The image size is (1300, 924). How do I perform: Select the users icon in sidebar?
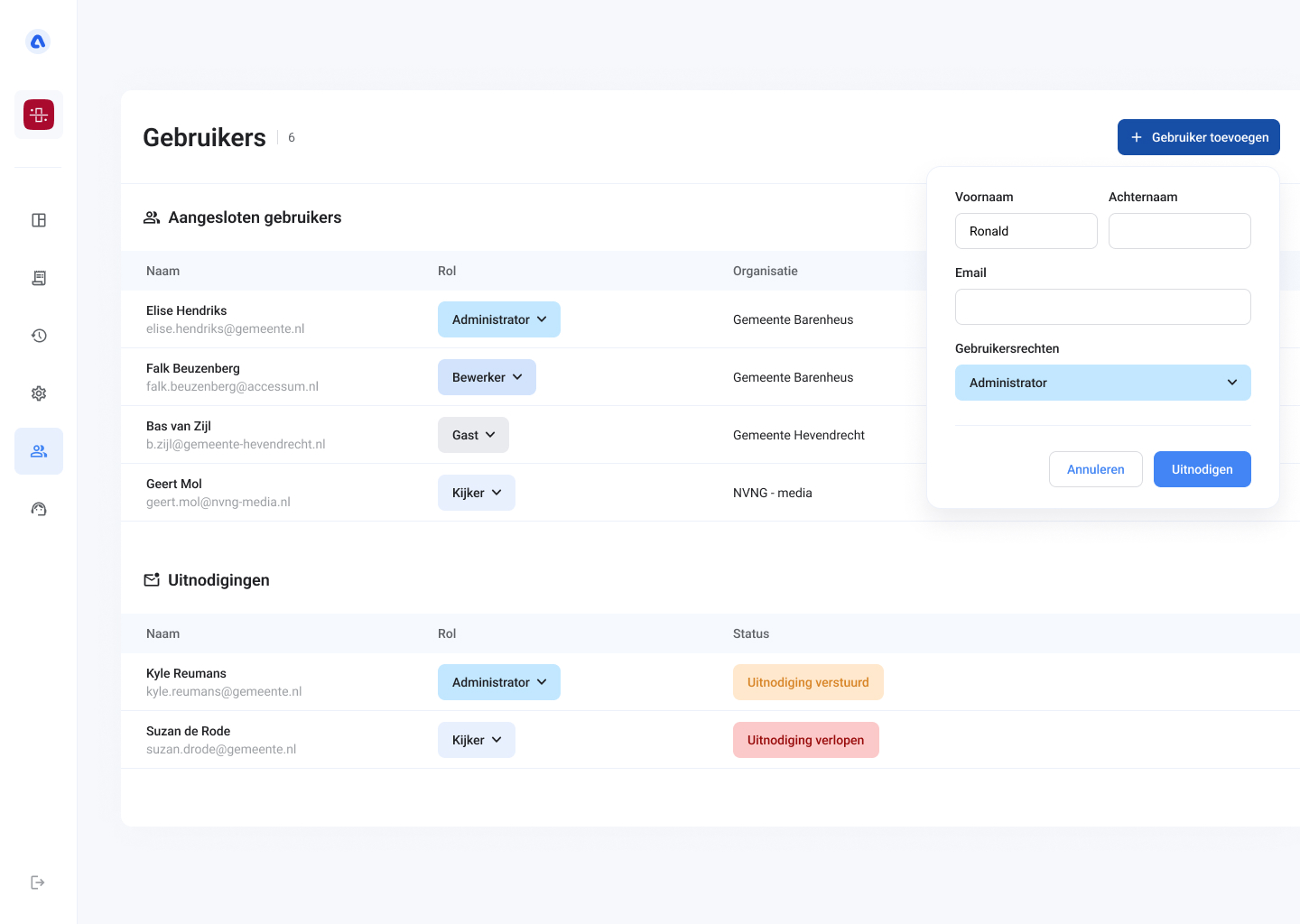(39, 451)
